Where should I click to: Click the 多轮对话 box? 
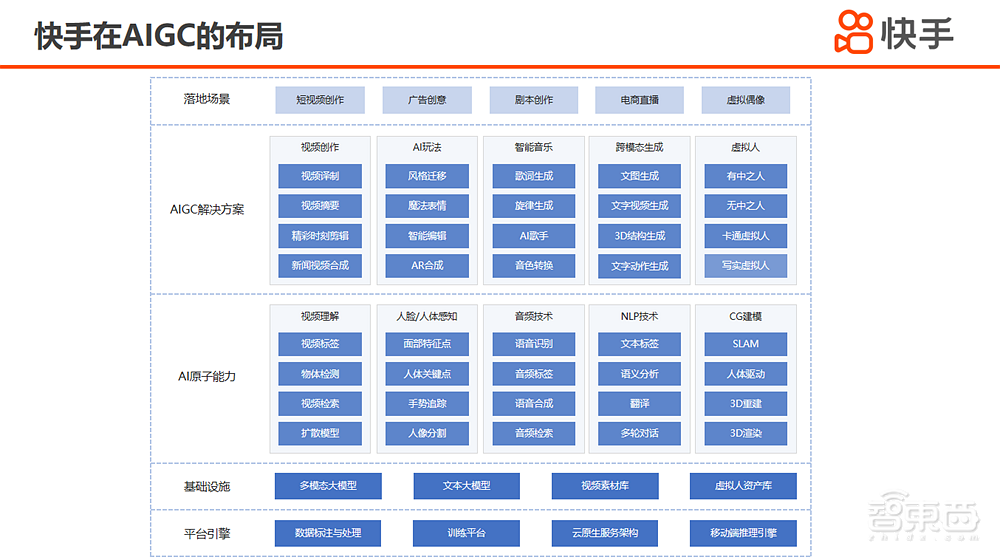639,433
